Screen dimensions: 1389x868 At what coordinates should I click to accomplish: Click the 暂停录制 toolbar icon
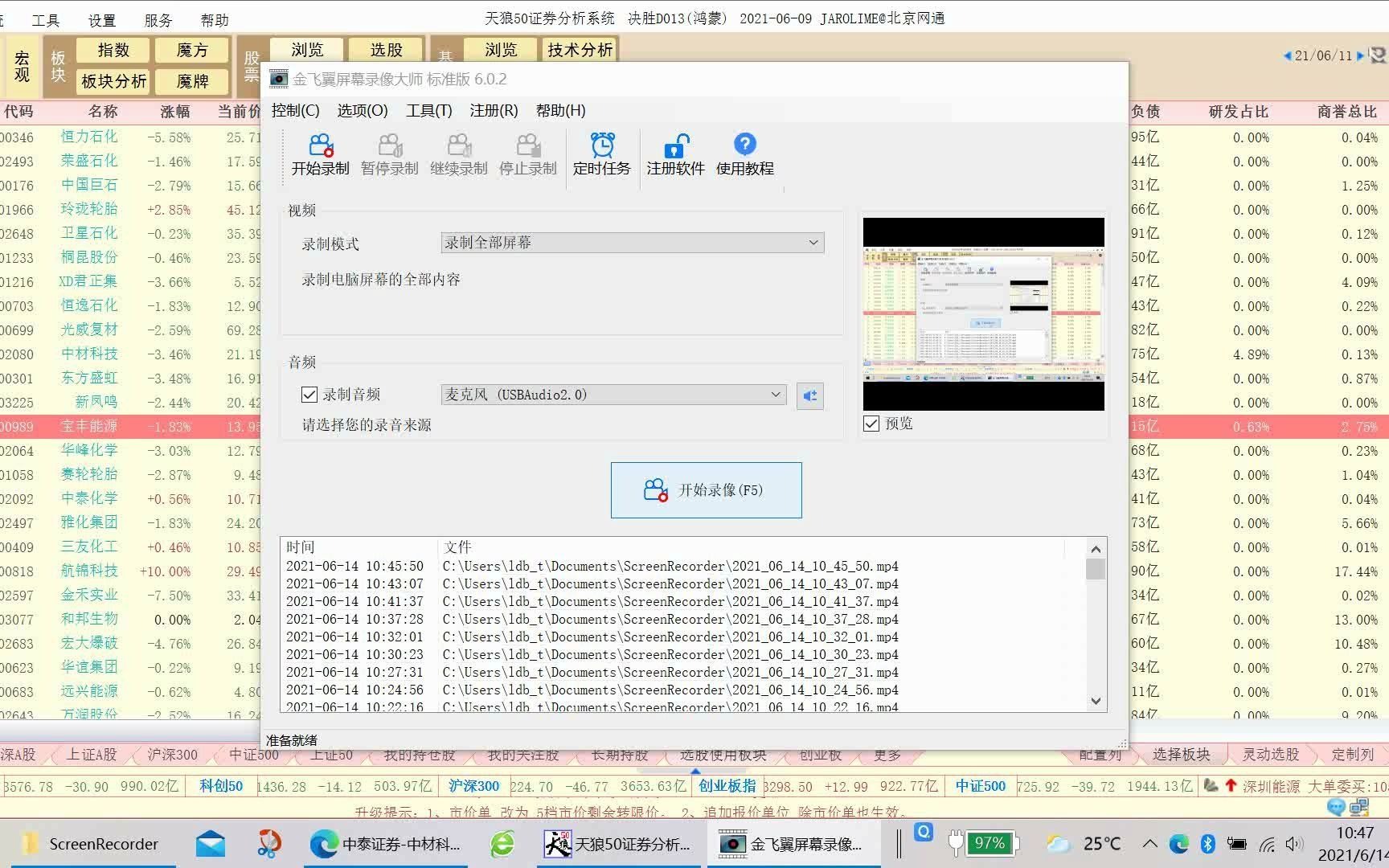(x=389, y=154)
